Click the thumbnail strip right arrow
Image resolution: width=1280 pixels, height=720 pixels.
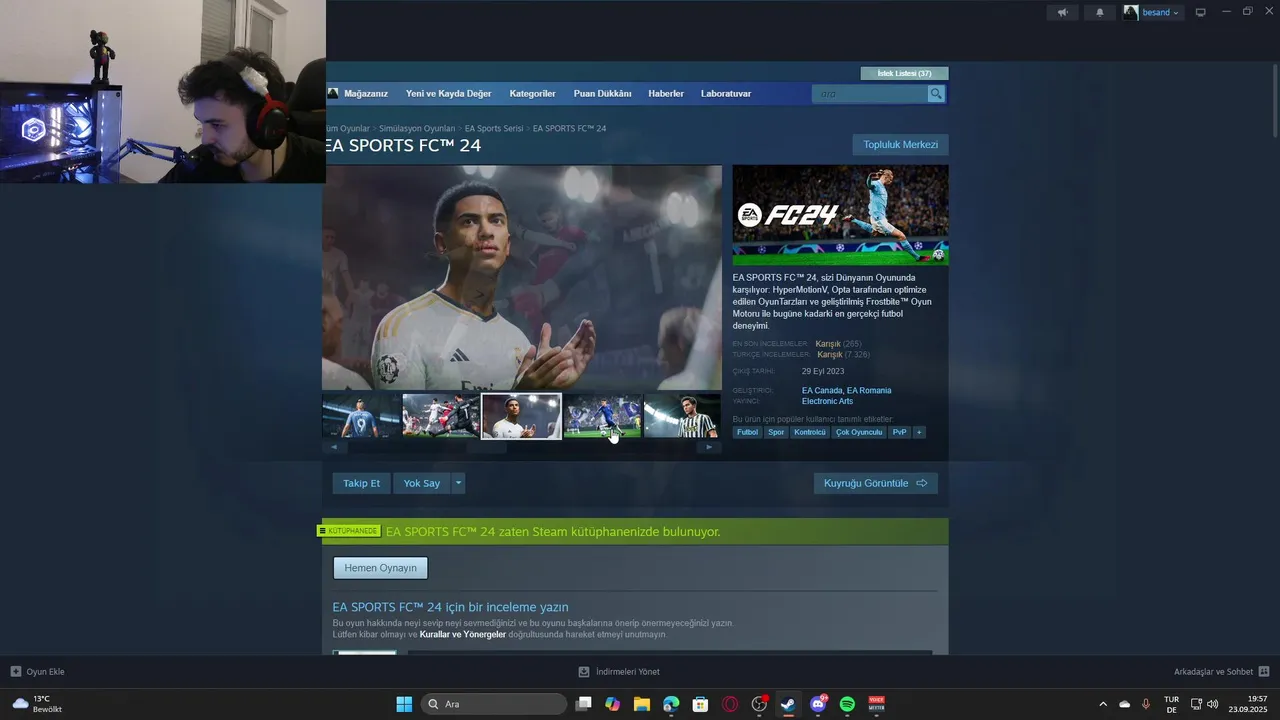(709, 447)
